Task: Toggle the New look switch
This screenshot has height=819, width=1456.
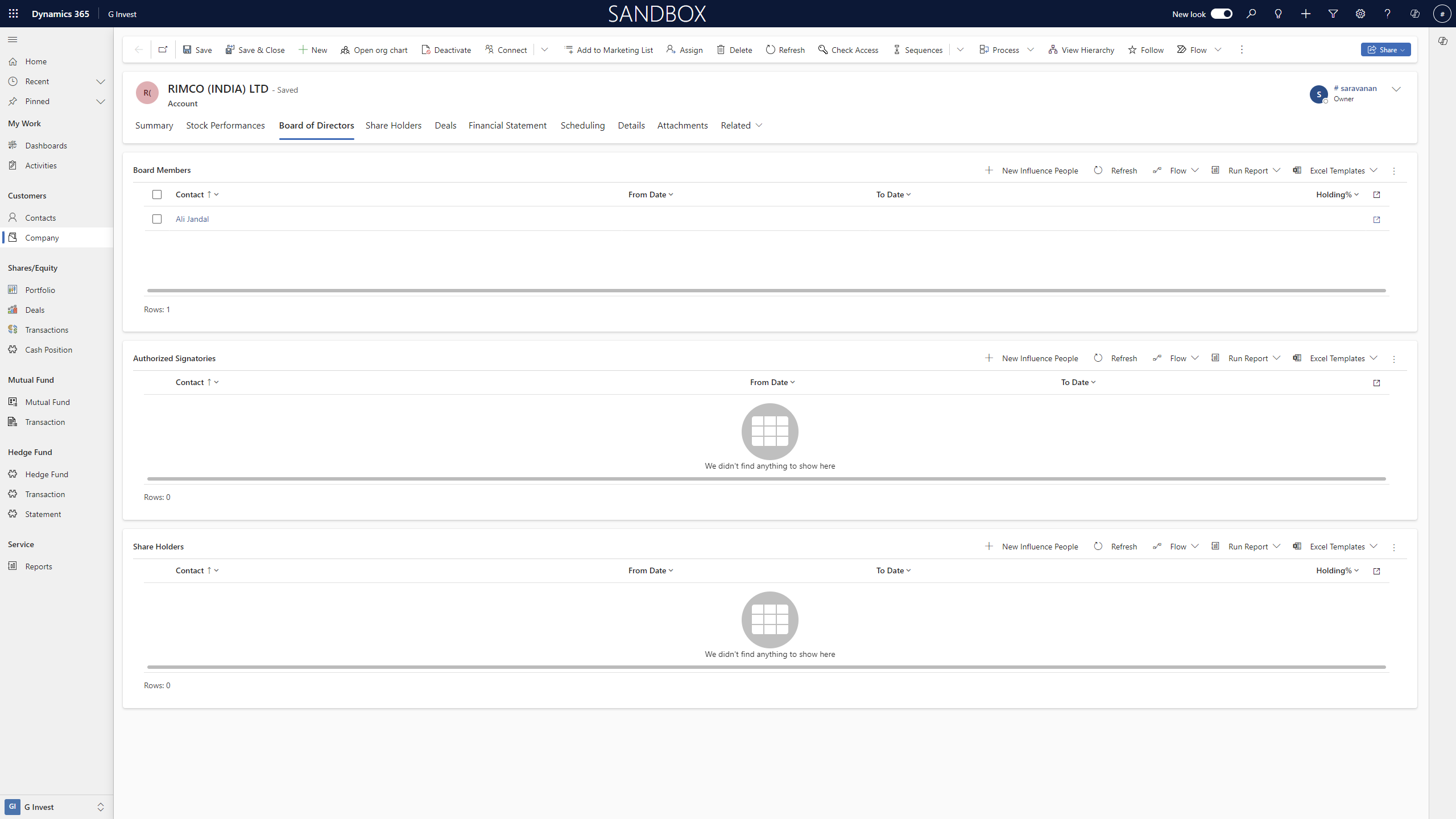Action: click(x=1221, y=14)
